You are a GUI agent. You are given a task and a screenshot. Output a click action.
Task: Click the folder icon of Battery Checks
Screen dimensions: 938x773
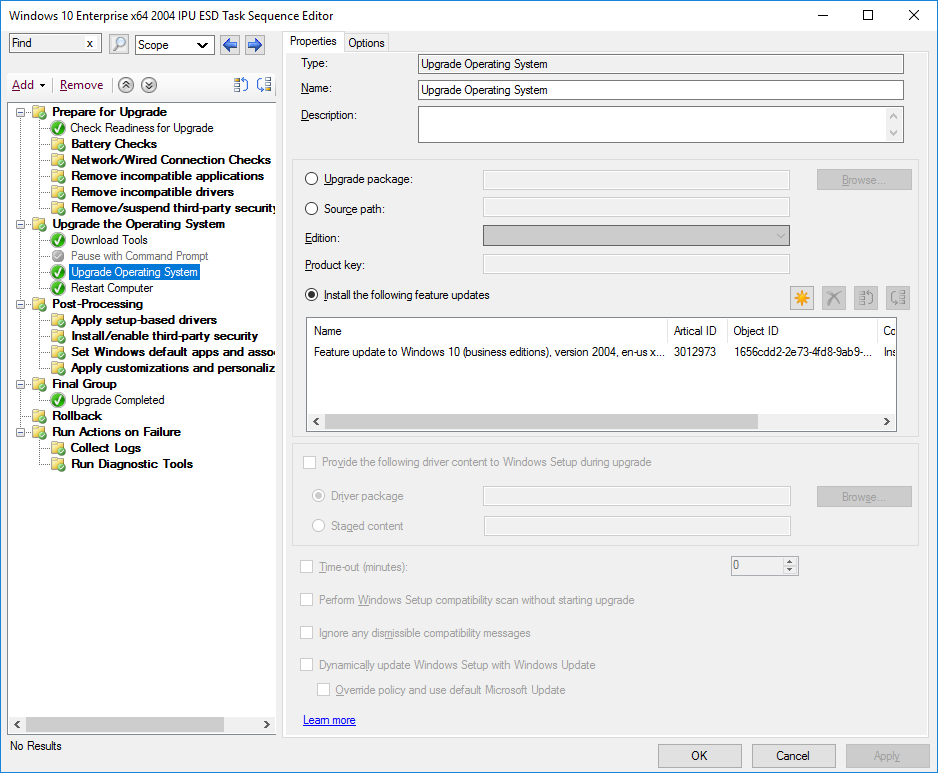point(58,144)
